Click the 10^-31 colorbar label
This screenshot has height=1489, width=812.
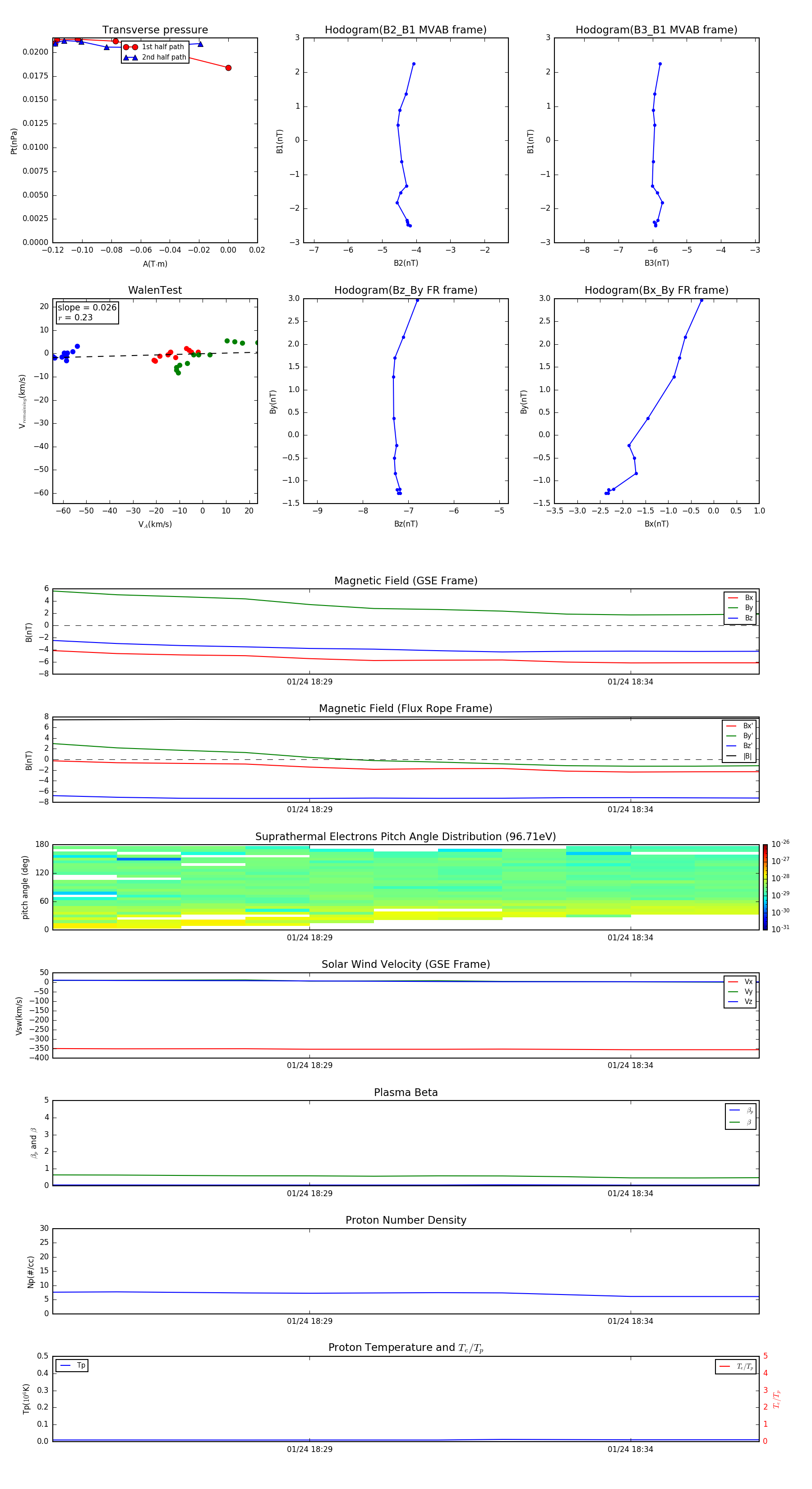780,929
